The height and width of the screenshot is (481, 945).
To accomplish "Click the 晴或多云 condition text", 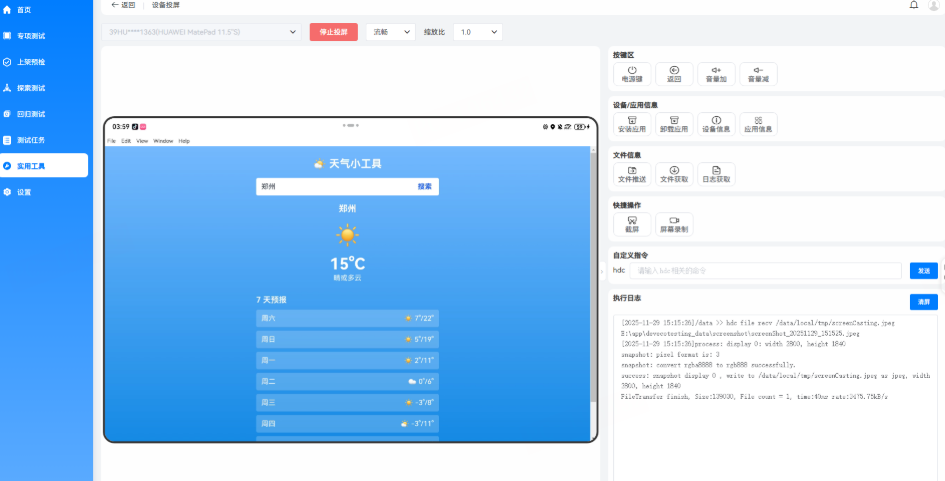I will (x=347, y=278).
